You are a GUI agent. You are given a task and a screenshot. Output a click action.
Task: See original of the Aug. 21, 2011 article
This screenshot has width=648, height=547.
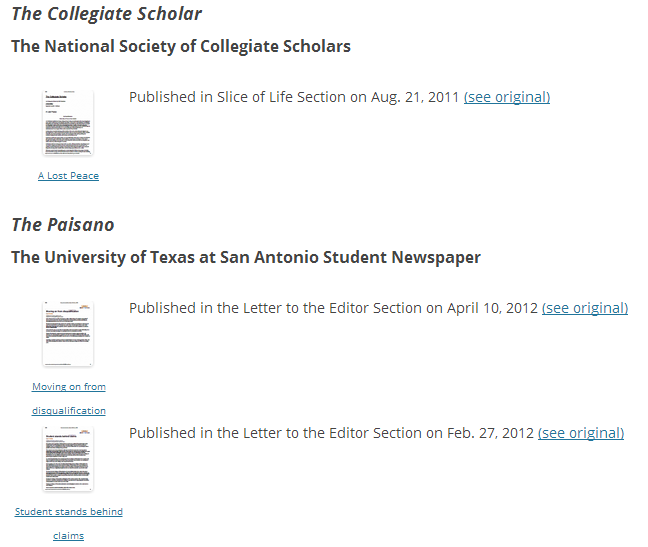506,97
